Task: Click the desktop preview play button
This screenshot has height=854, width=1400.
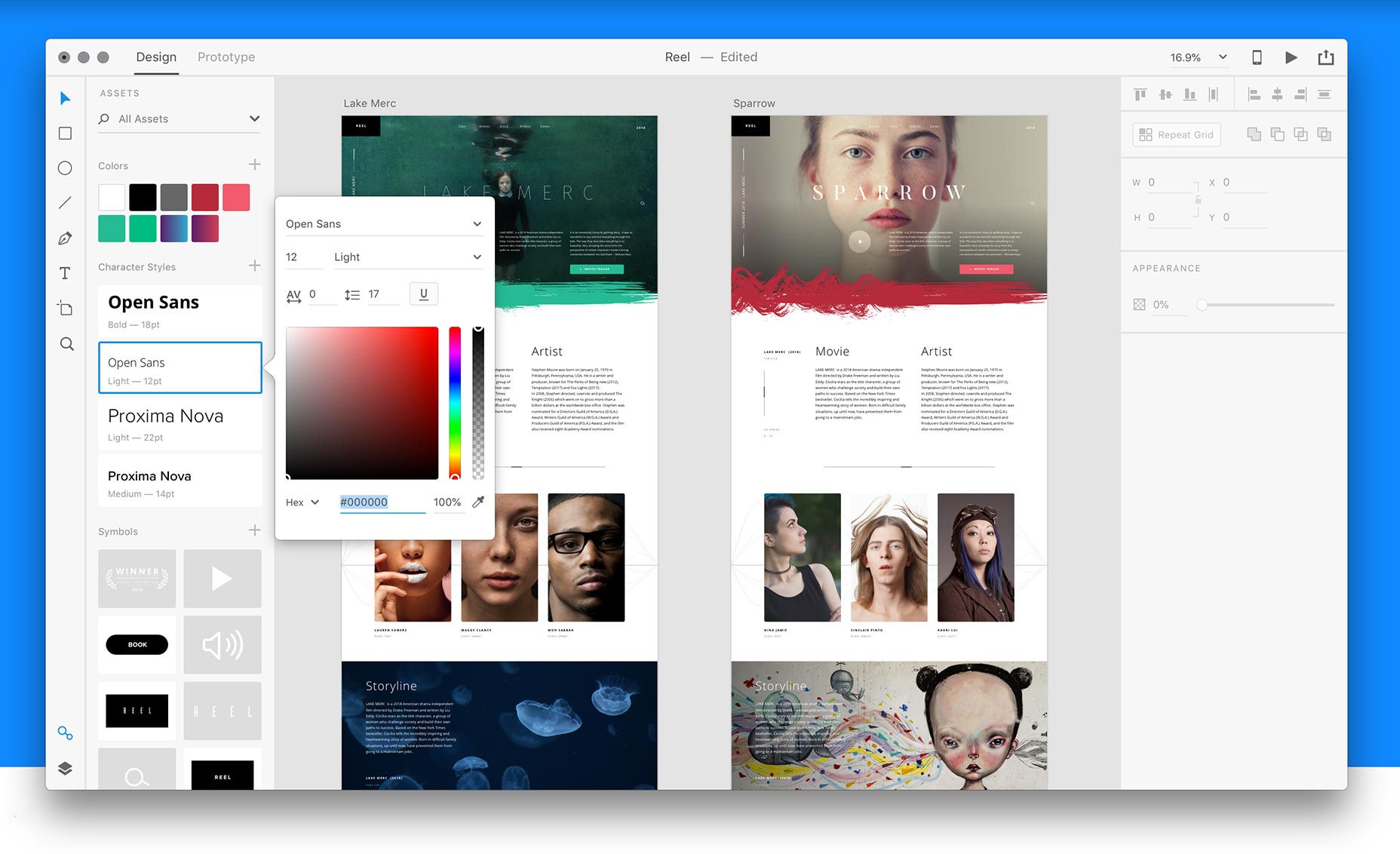Action: 1291,57
